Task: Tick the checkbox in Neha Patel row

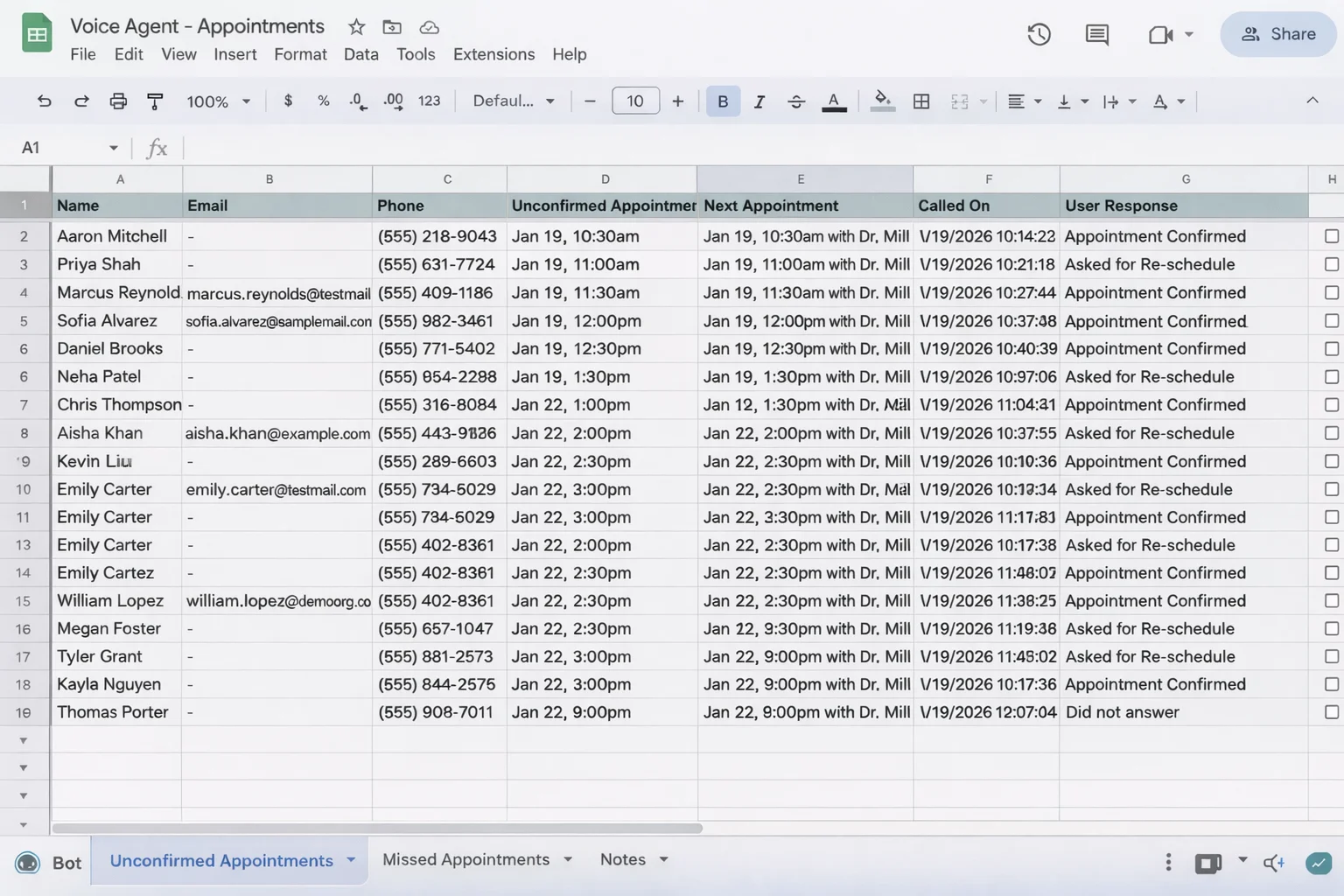Action: [1332, 377]
